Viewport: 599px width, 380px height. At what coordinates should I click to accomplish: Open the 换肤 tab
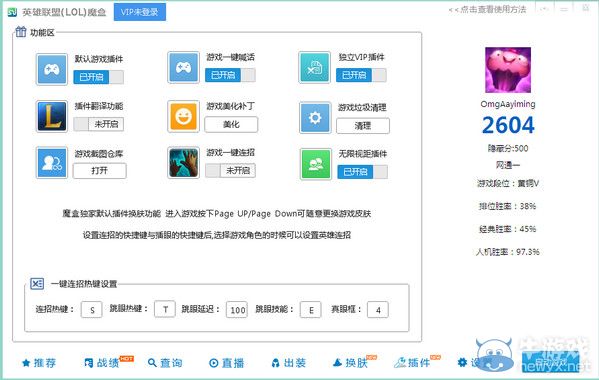(x=350, y=363)
